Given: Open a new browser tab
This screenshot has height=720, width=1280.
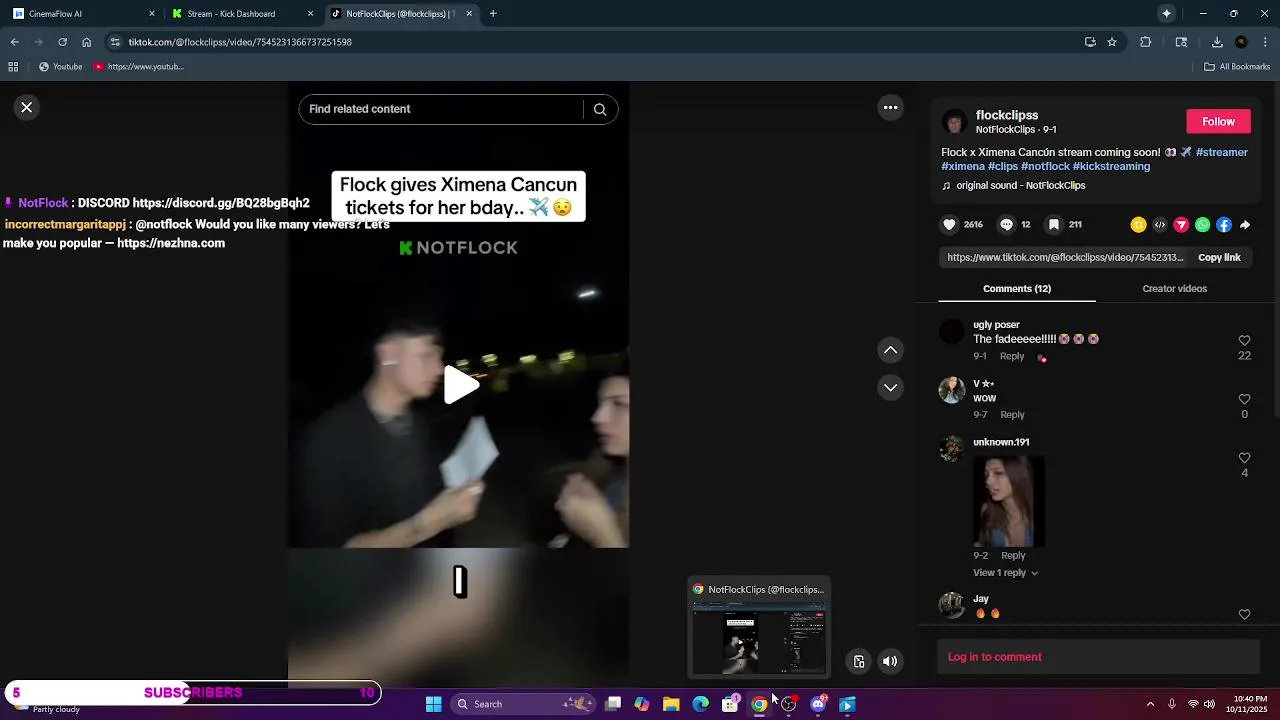Looking at the screenshot, I should (x=493, y=14).
